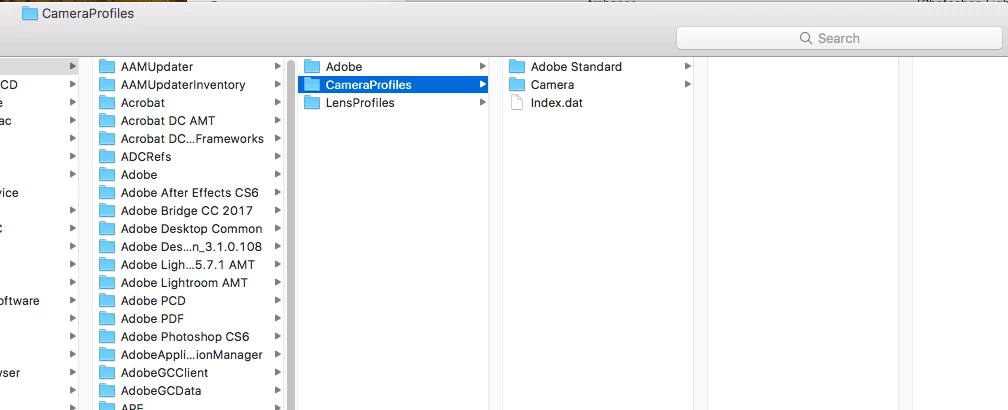Select the AAMUpdaterInventory row
Screen dimensions: 1008x410
(190, 84)
